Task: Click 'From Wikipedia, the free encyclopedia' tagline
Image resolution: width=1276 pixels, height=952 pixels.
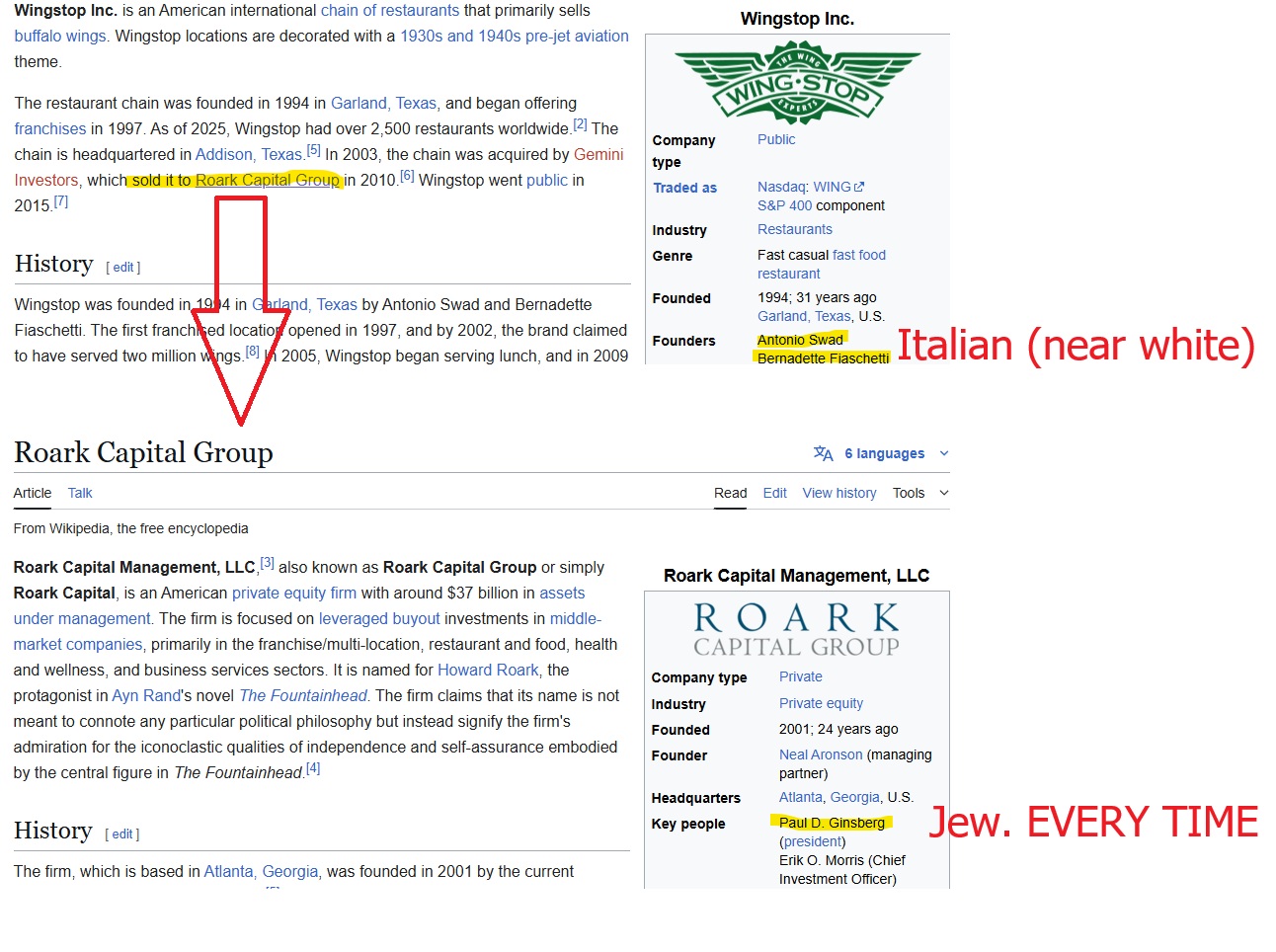Action: 130,528
